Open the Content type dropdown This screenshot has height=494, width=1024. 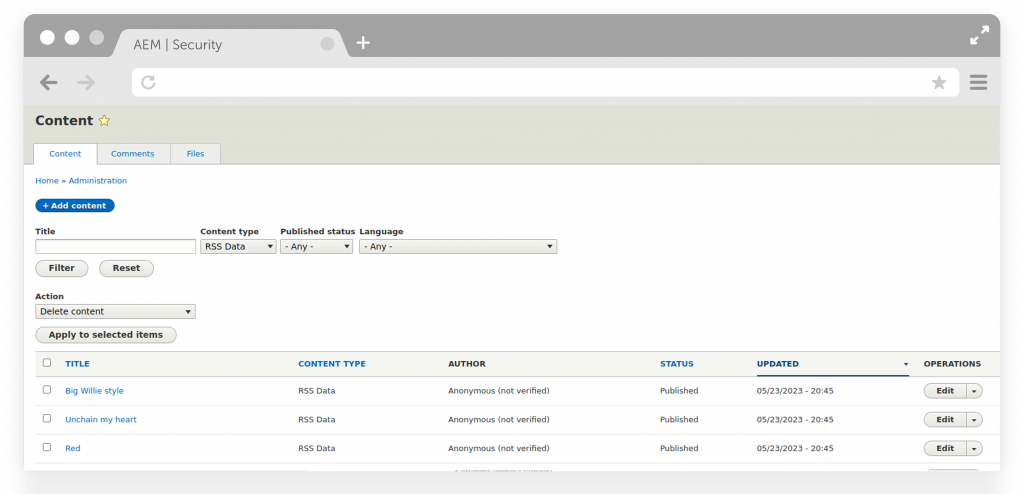tap(238, 246)
